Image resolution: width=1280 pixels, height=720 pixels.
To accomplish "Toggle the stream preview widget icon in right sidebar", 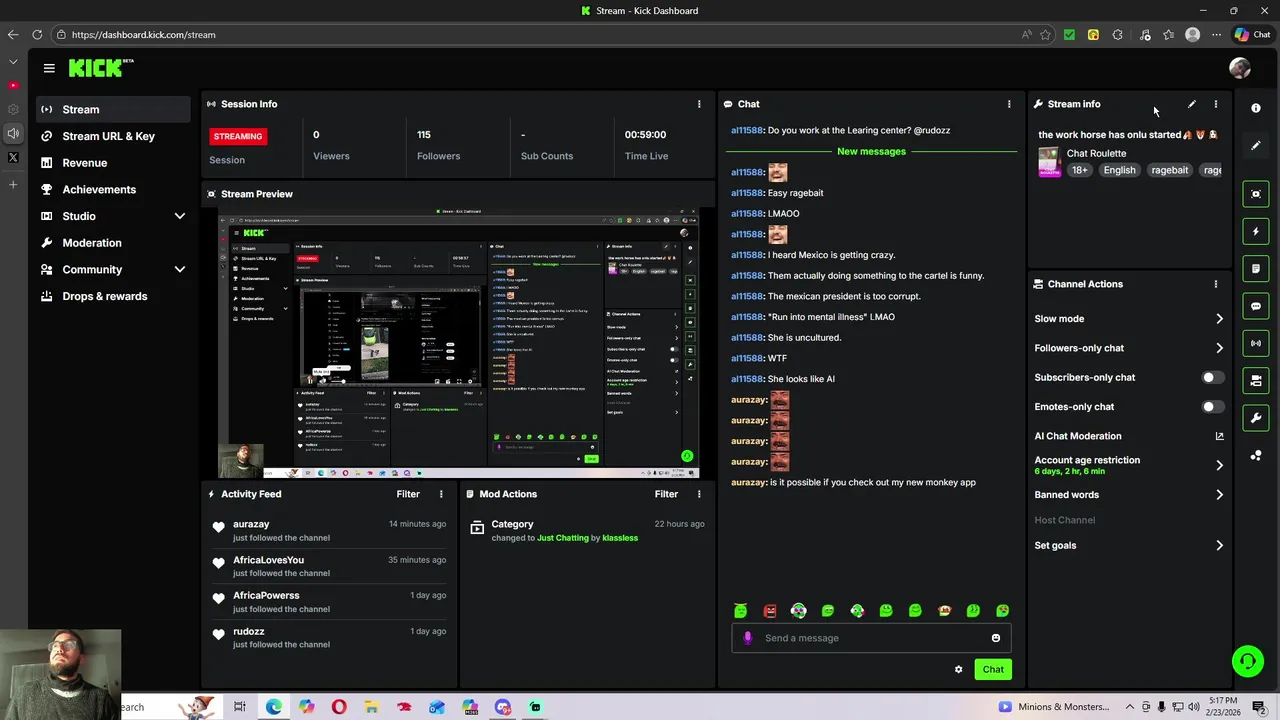I will point(1256,194).
